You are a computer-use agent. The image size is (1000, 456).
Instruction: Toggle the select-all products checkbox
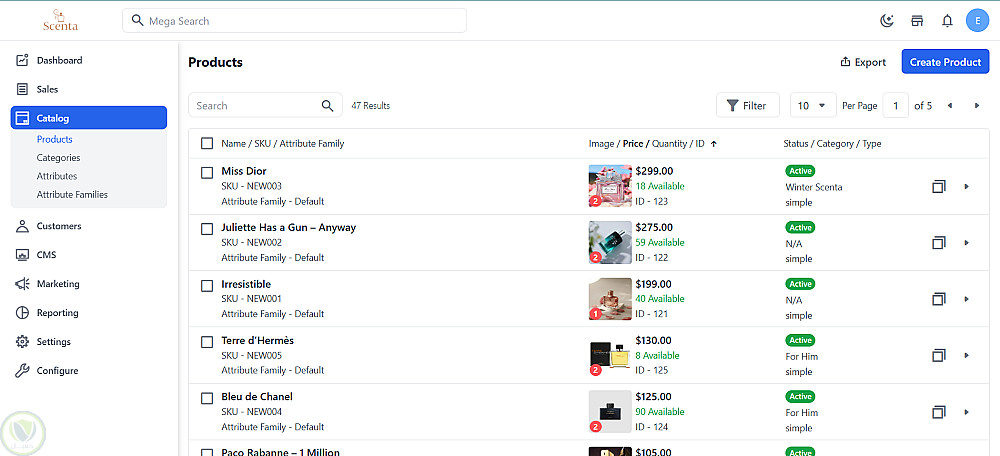point(207,143)
